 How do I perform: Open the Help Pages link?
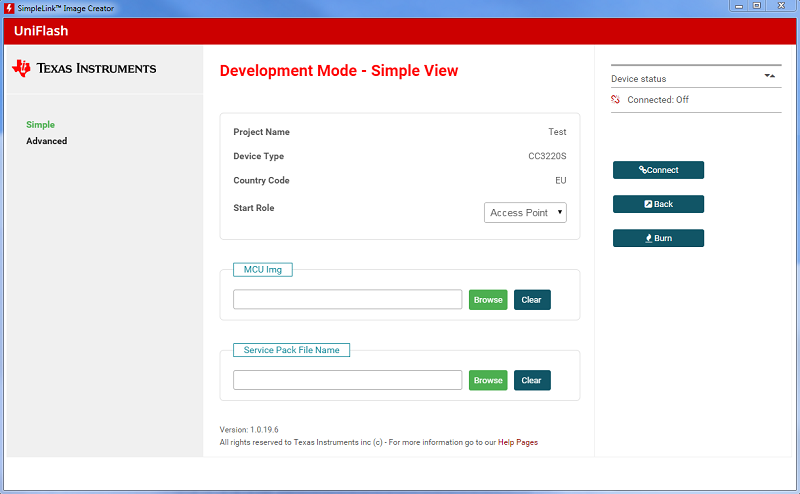pyautogui.click(x=518, y=442)
